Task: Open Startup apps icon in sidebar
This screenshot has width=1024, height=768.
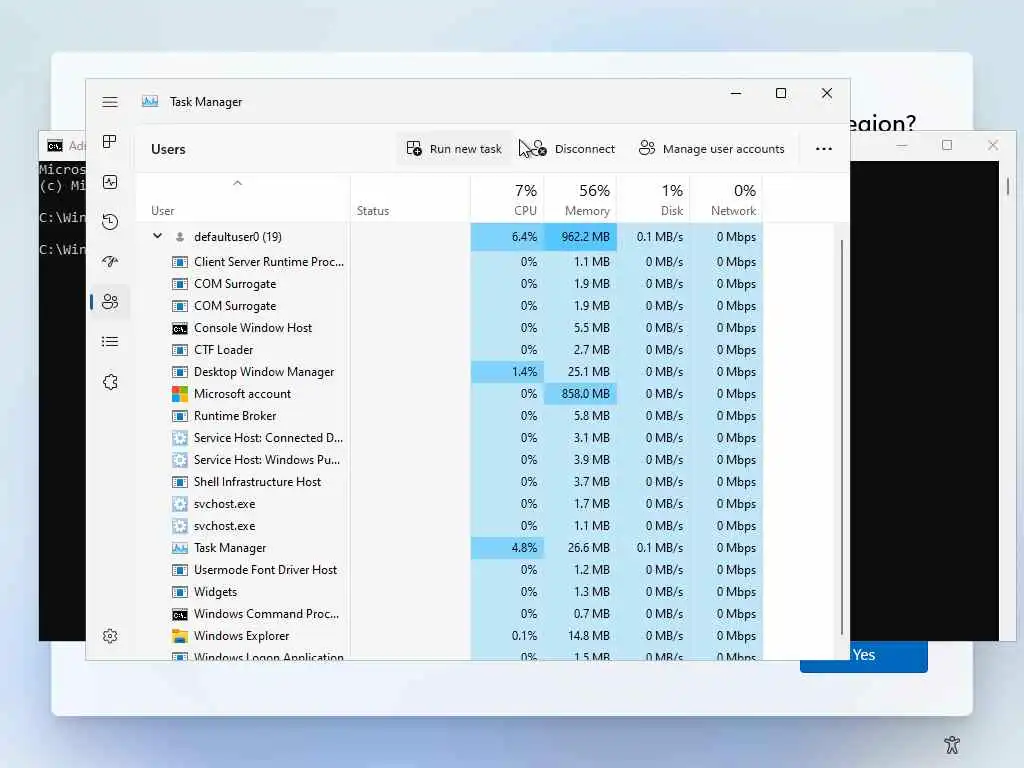Action: tap(110, 262)
